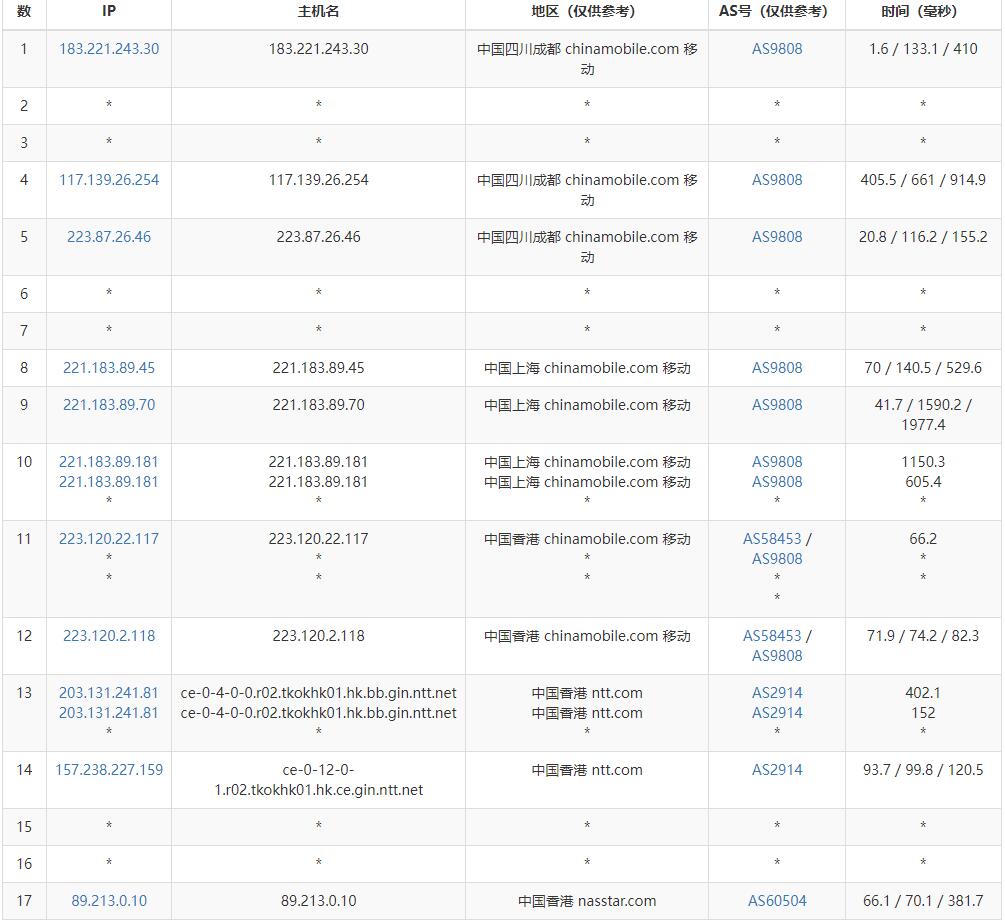Click region 中国上海 chinamobile.com in hop 8
The height and width of the screenshot is (922, 1005).
[586, 368]
